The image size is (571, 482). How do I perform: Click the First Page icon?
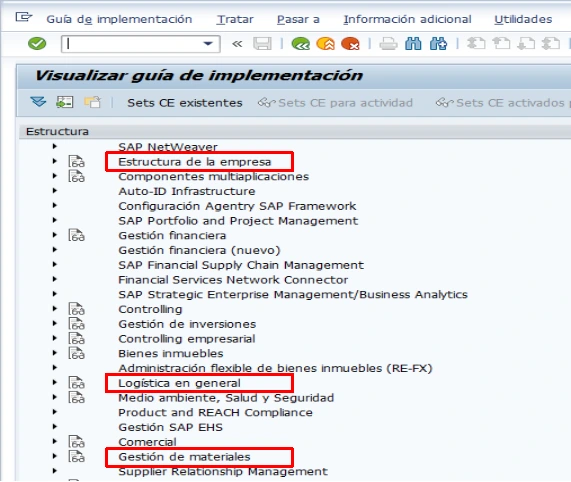[476, 44]
